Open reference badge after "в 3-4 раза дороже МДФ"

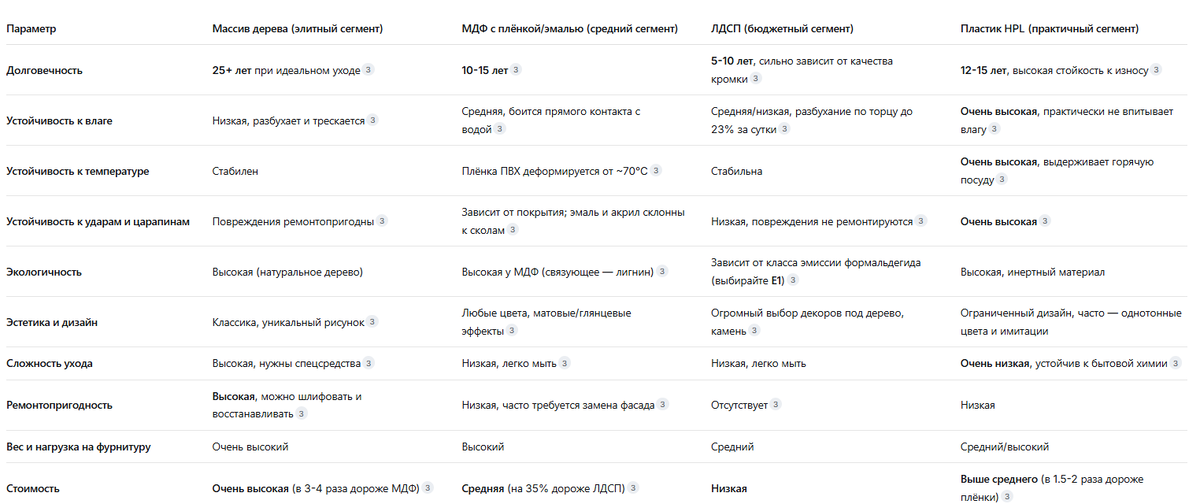(428, 488)
